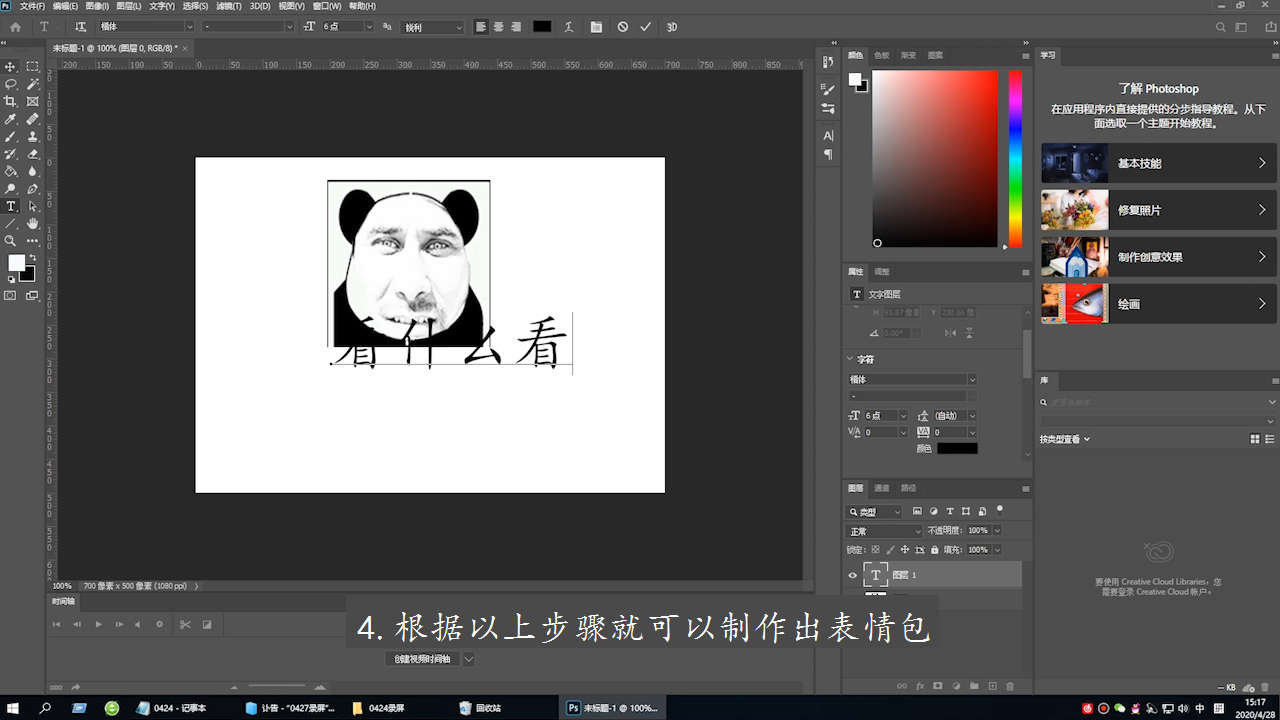
Task: Open dropdown arrow beside 创建视频时间轴
Action: coord(468,659)
